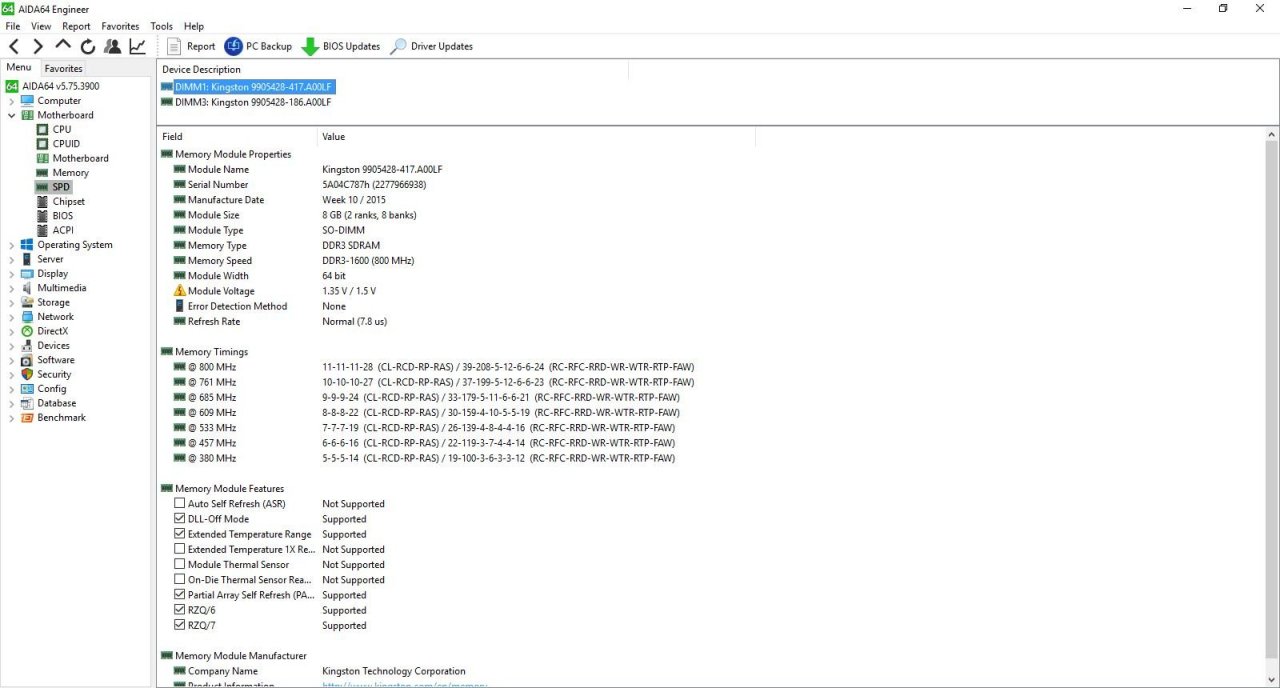Expand the Operating System node

(12, 245)
